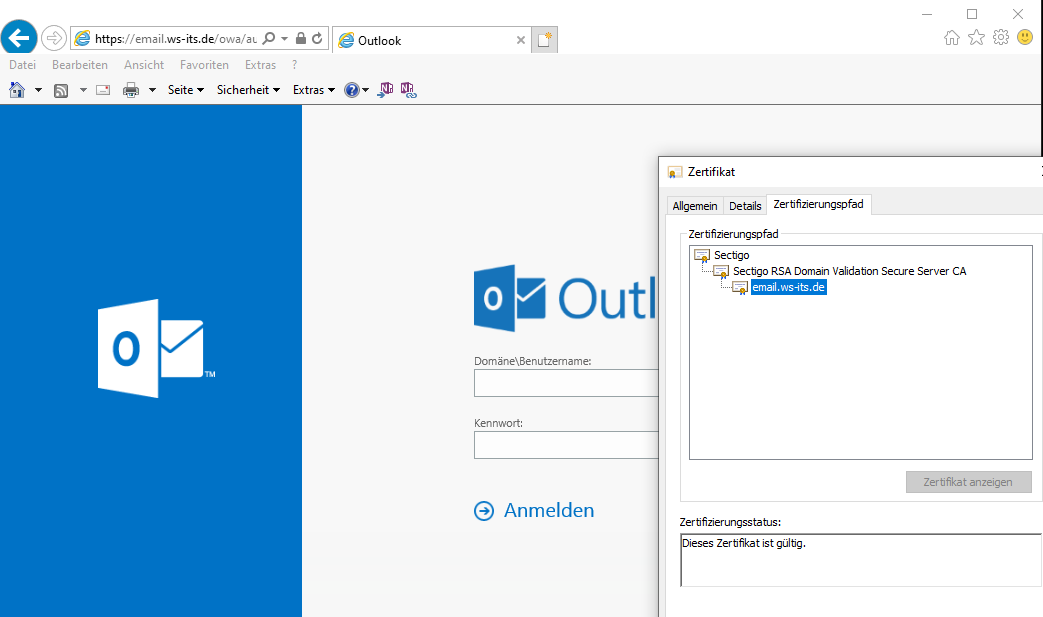1043x617 pixels.
Task: Click the Domäne\Benutzername input field
Action: click(x=566, y=383)
